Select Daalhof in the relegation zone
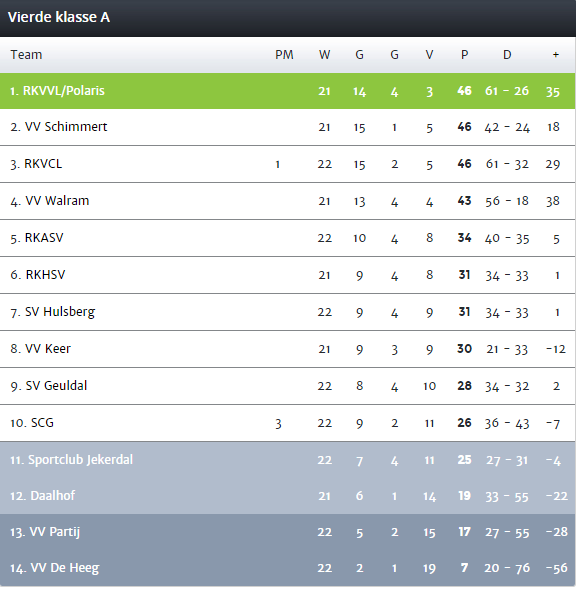The height and width of the screenshot is (589, 578). 288,496
